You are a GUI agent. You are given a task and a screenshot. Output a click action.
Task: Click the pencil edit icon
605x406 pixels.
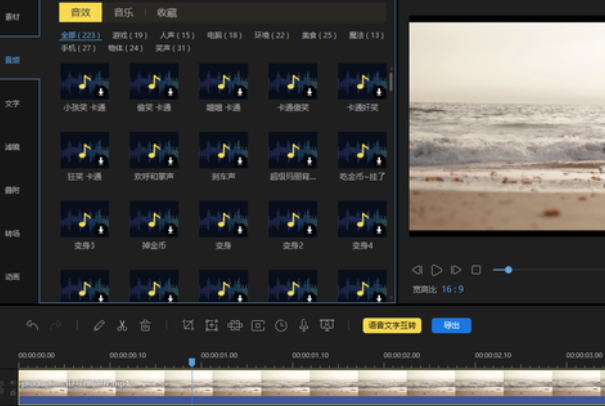pyautogui.click(x=99, y=325)
